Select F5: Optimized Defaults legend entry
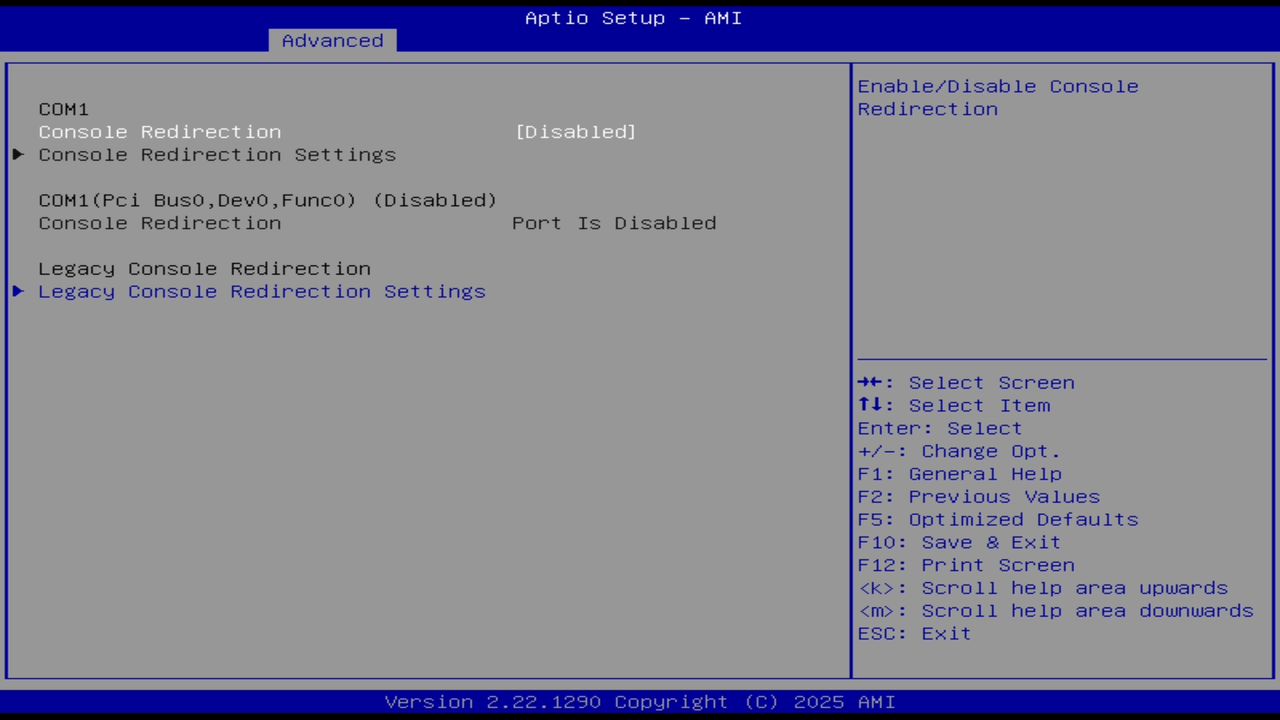 [x=997, y=519]
